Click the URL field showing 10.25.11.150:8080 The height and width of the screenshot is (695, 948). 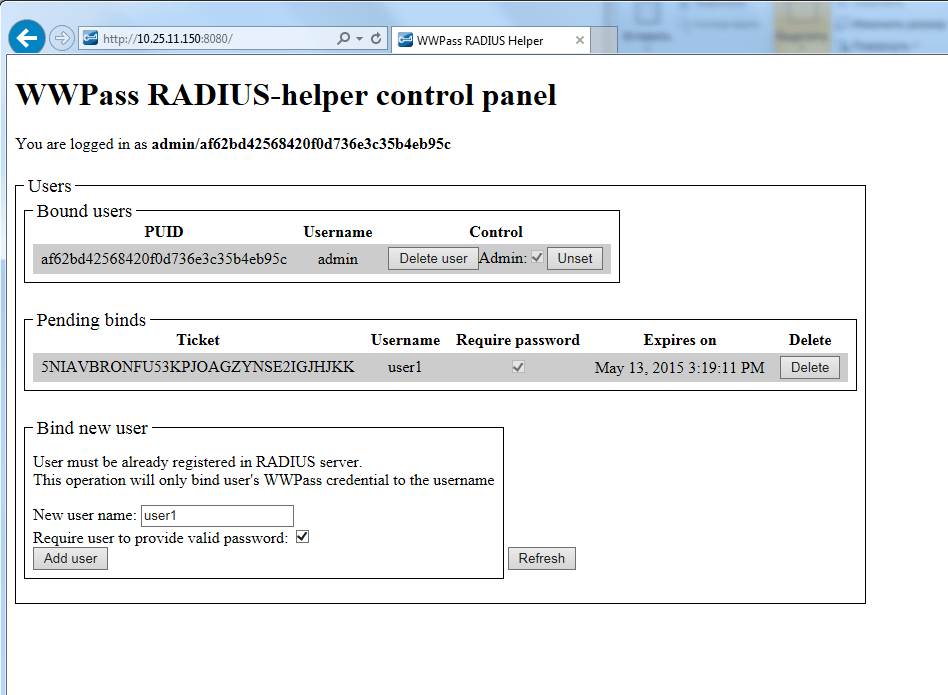(200, 39)
